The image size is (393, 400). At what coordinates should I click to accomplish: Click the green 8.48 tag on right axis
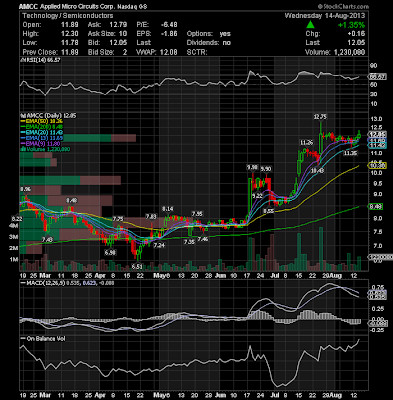(x=375, y=207)
